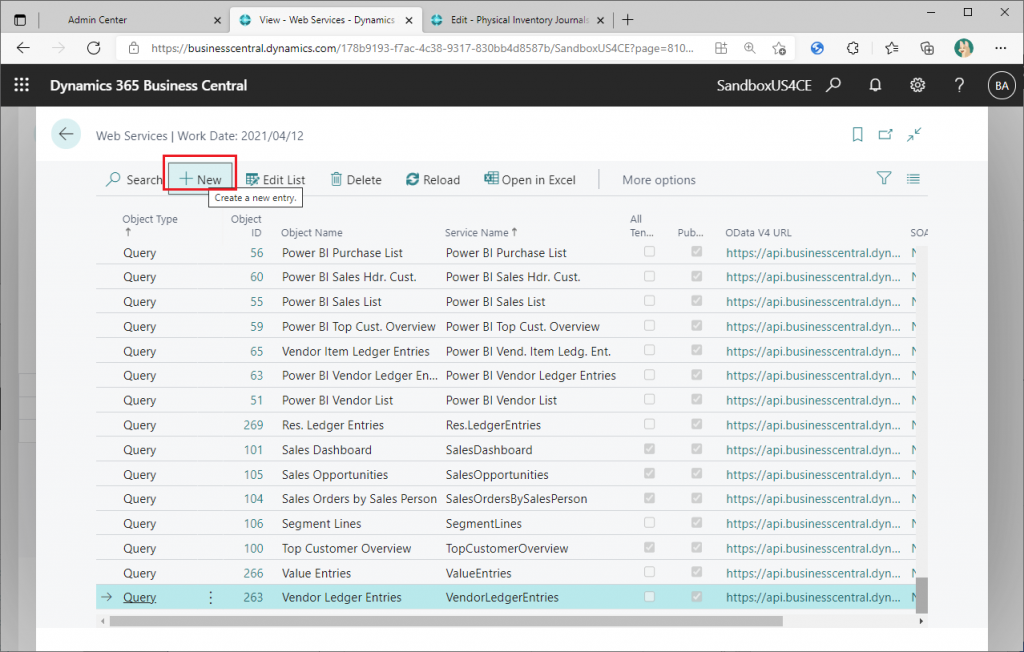Expand More options in the action bar
Viewport: 1024px width, 652px height.
tap(658, 180)
